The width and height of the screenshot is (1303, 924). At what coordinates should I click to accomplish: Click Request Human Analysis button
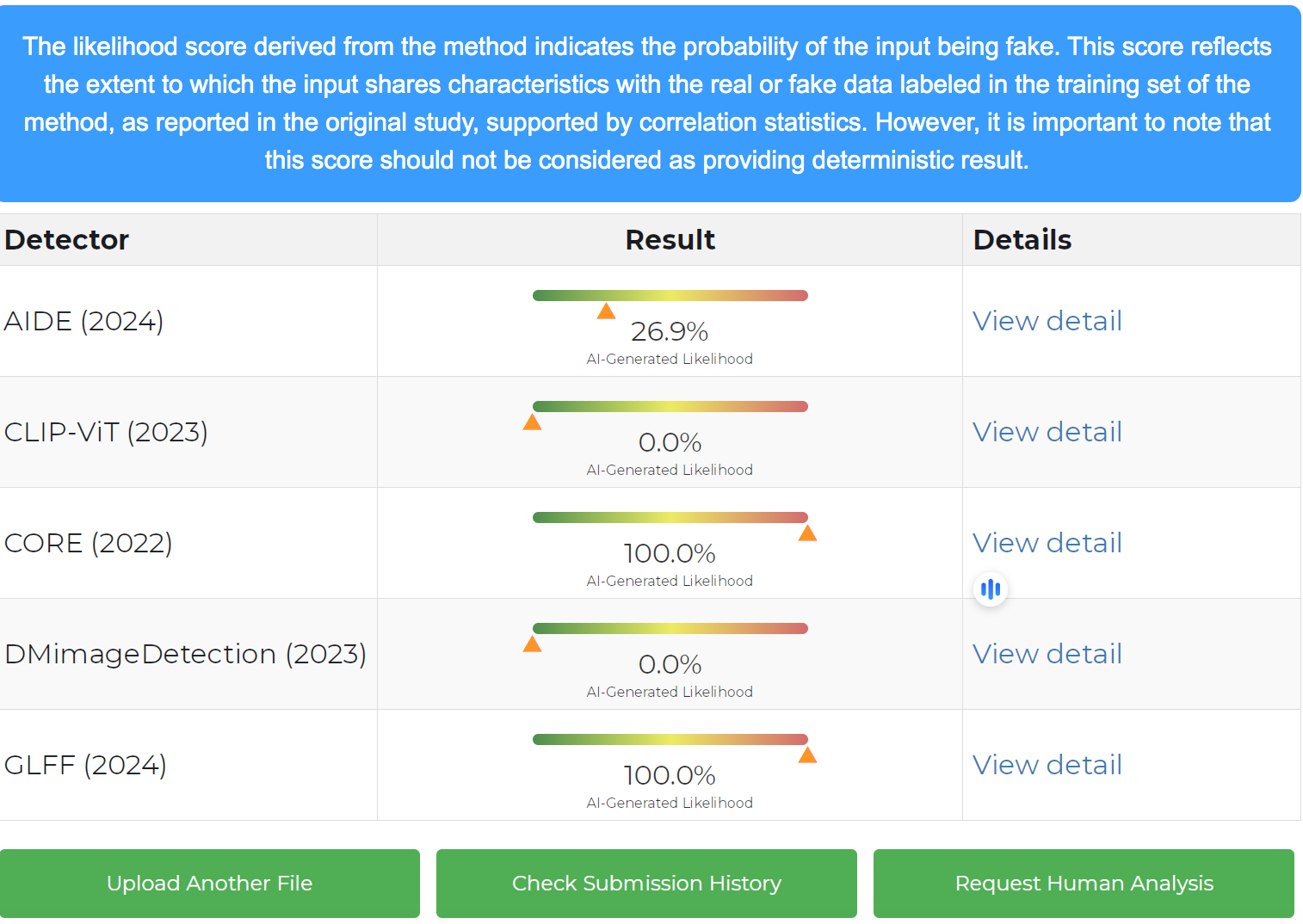pyautogui.click(x=1084, y=884)
